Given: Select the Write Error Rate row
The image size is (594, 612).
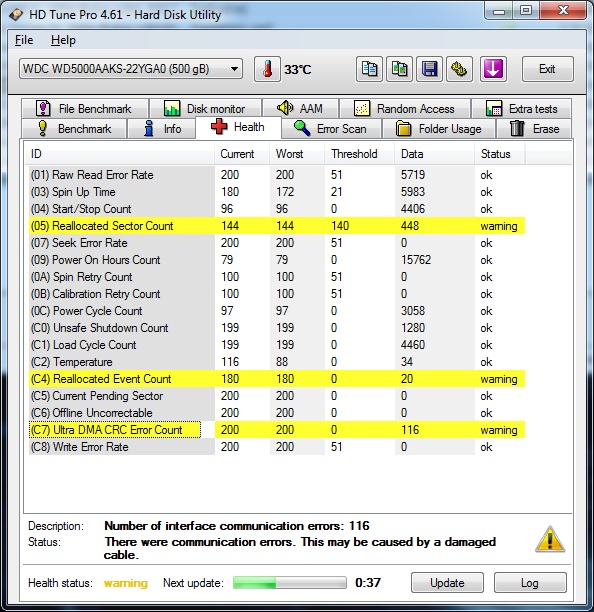Looking at the screenshot, I should click(277, 447).
